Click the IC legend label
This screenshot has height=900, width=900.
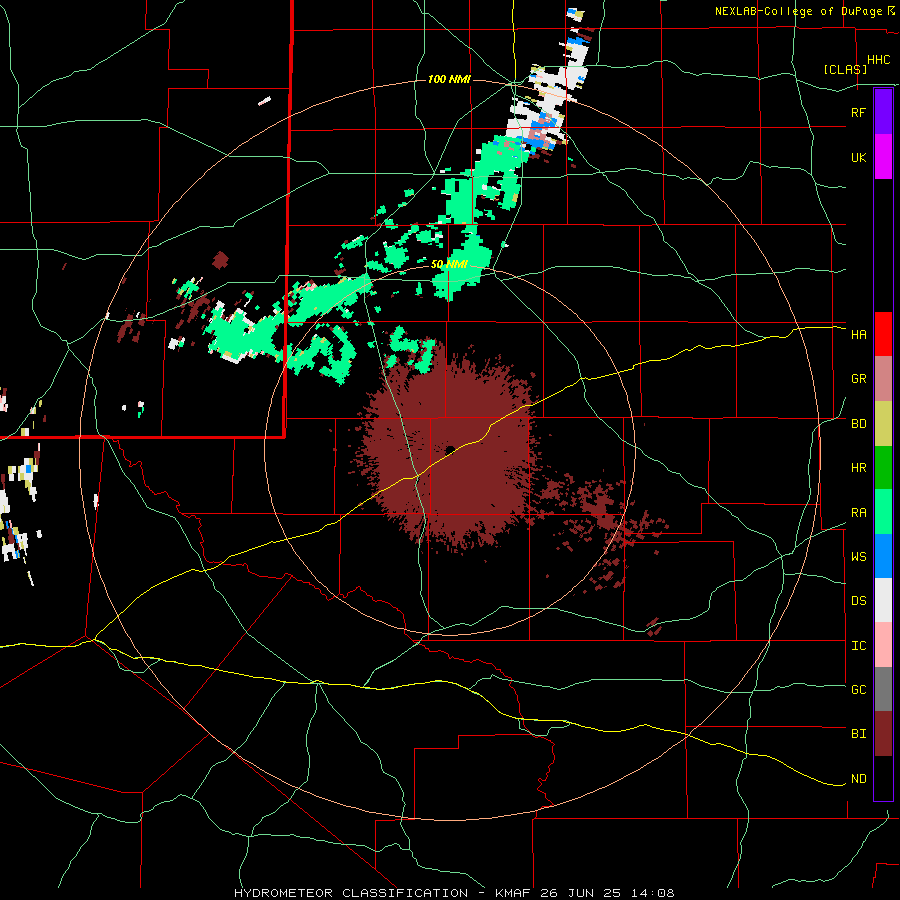point(859,646)
